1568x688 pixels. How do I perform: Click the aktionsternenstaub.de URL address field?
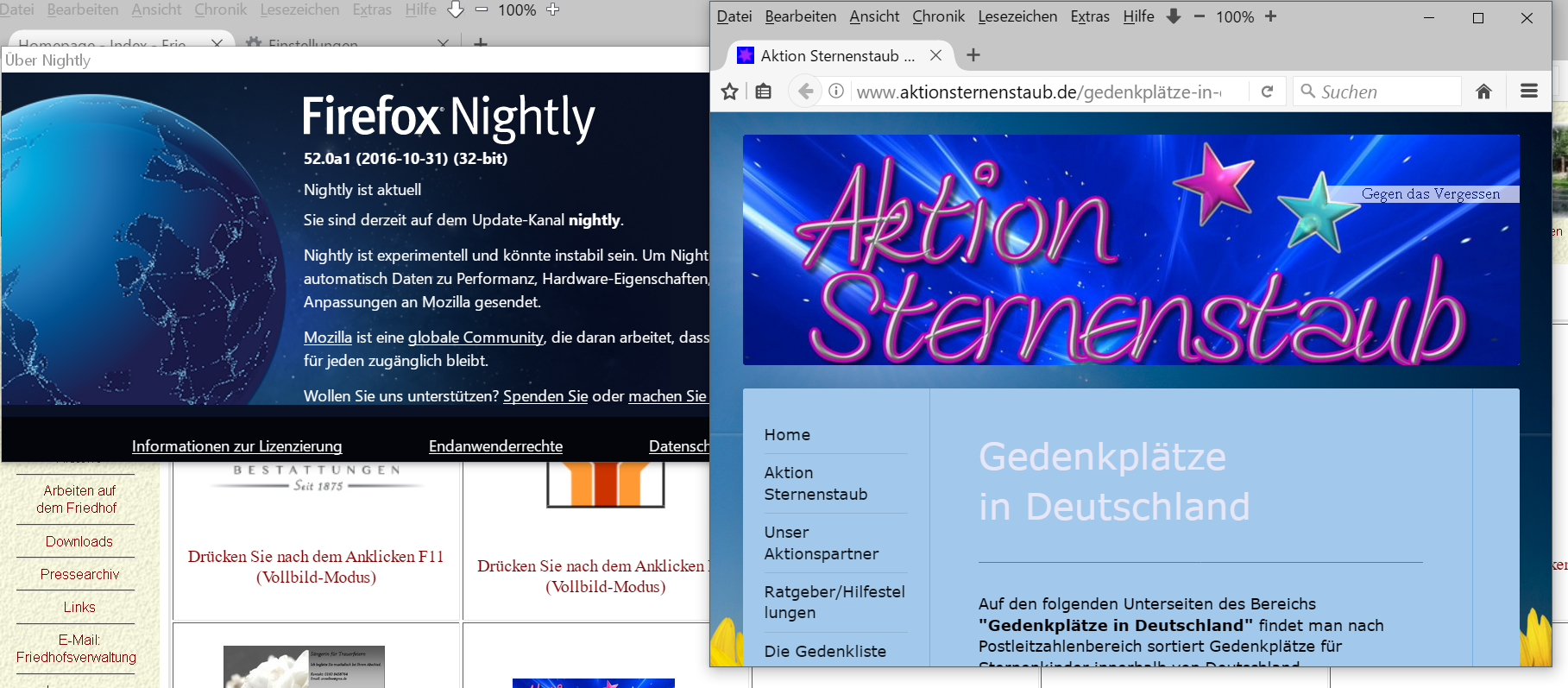coord(1039,92)
